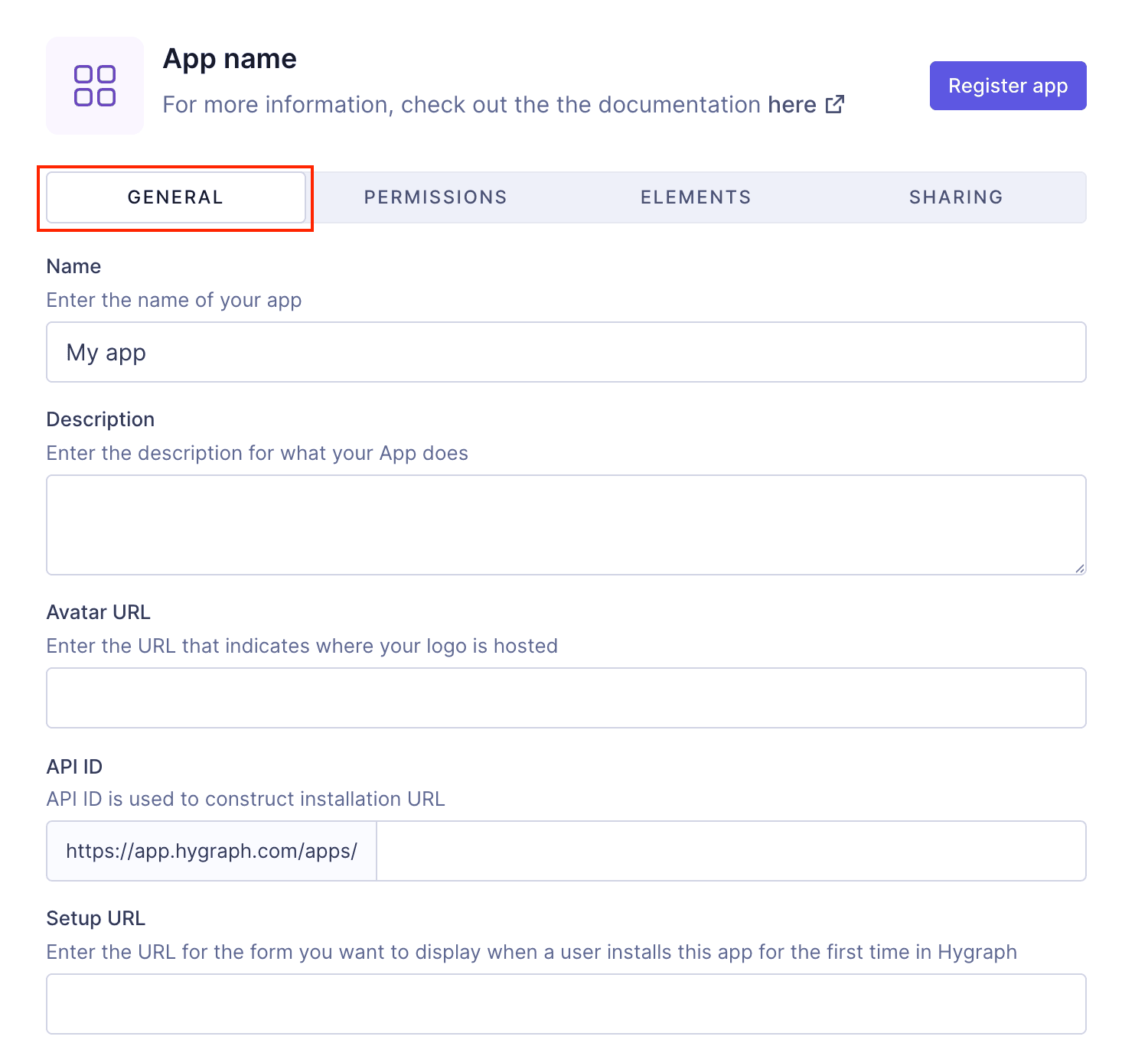Viewport: 1148px width, 1056px height.
Task: Click the "Avatar URL" field label
Action: tap(98, 611)
